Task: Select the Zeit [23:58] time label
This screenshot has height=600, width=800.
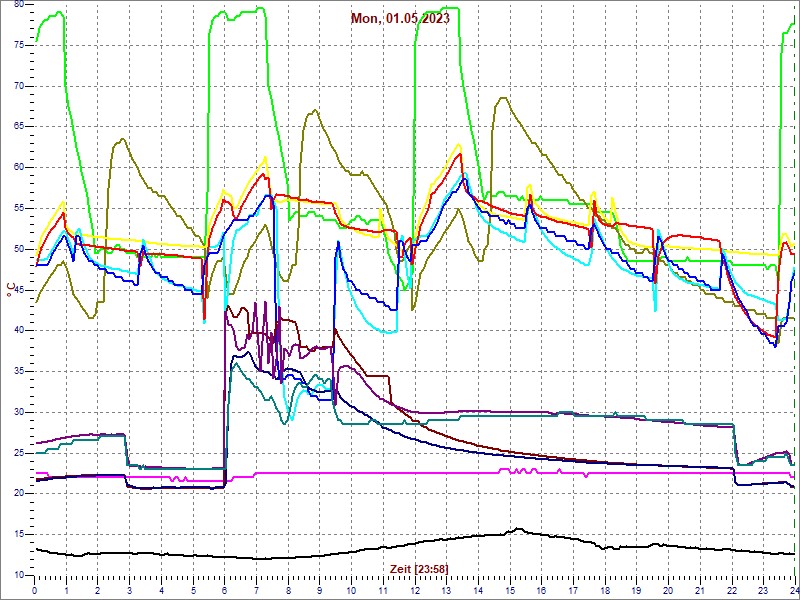Action: (x=419, y=568)
